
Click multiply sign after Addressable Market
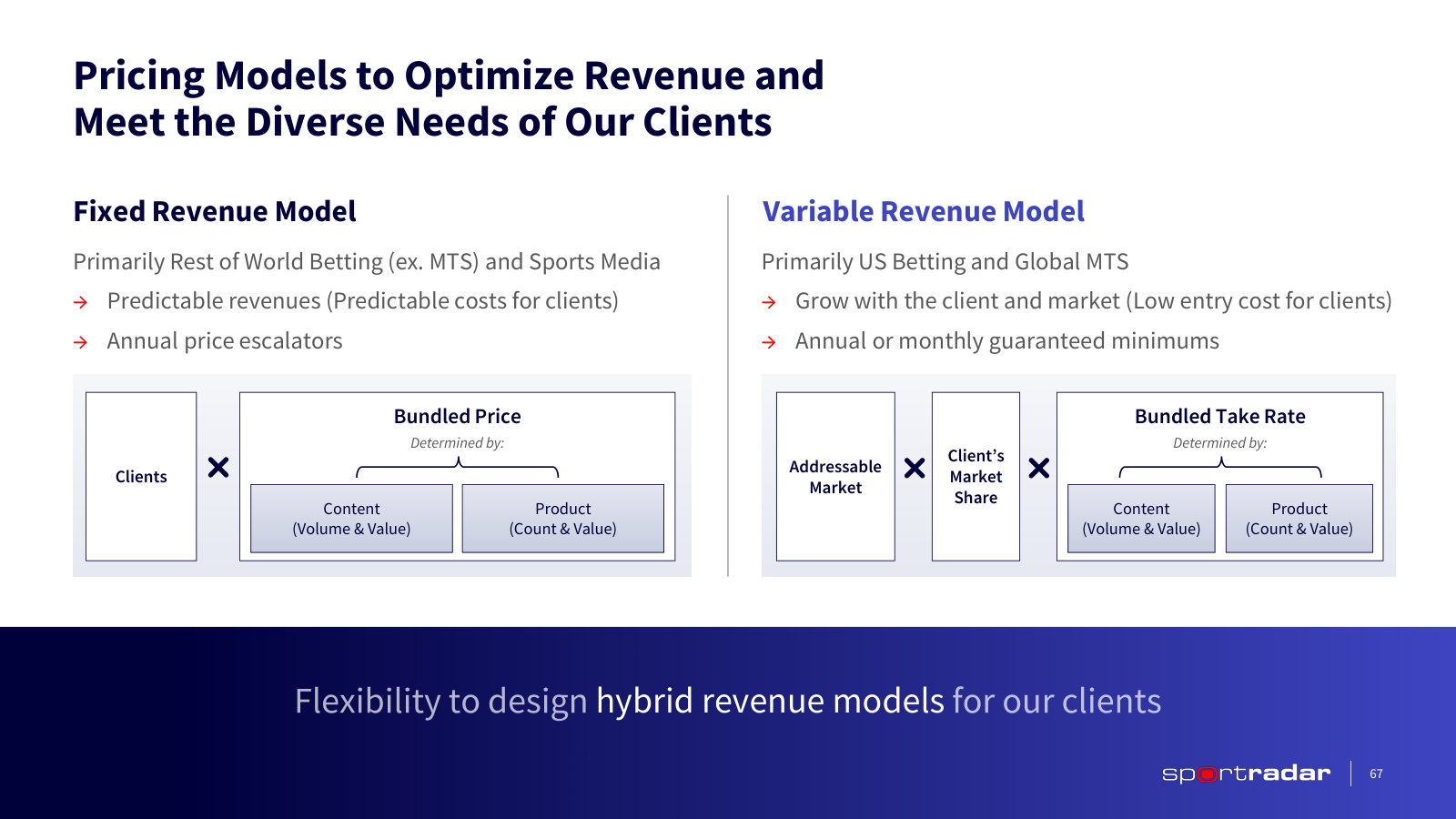click(x=915, y=468)
